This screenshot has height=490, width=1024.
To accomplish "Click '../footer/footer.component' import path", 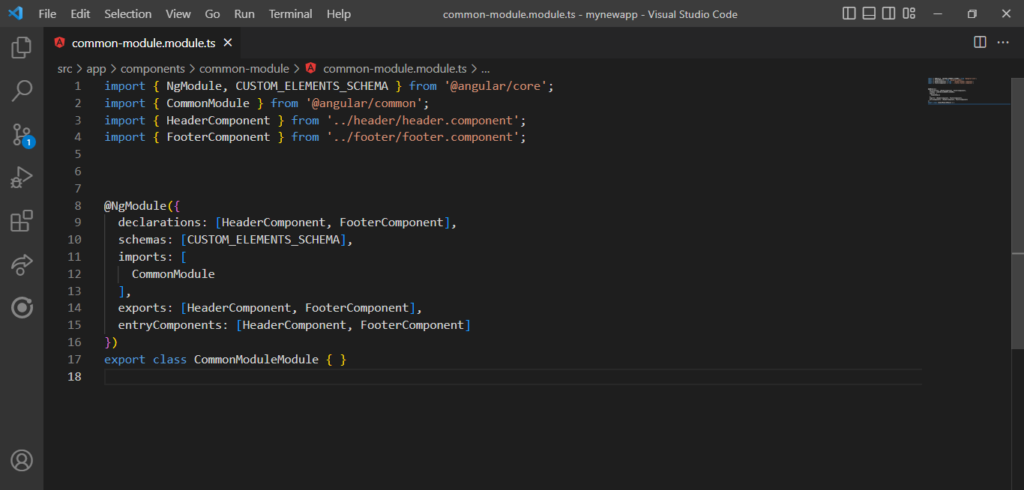I will [423, 137].
